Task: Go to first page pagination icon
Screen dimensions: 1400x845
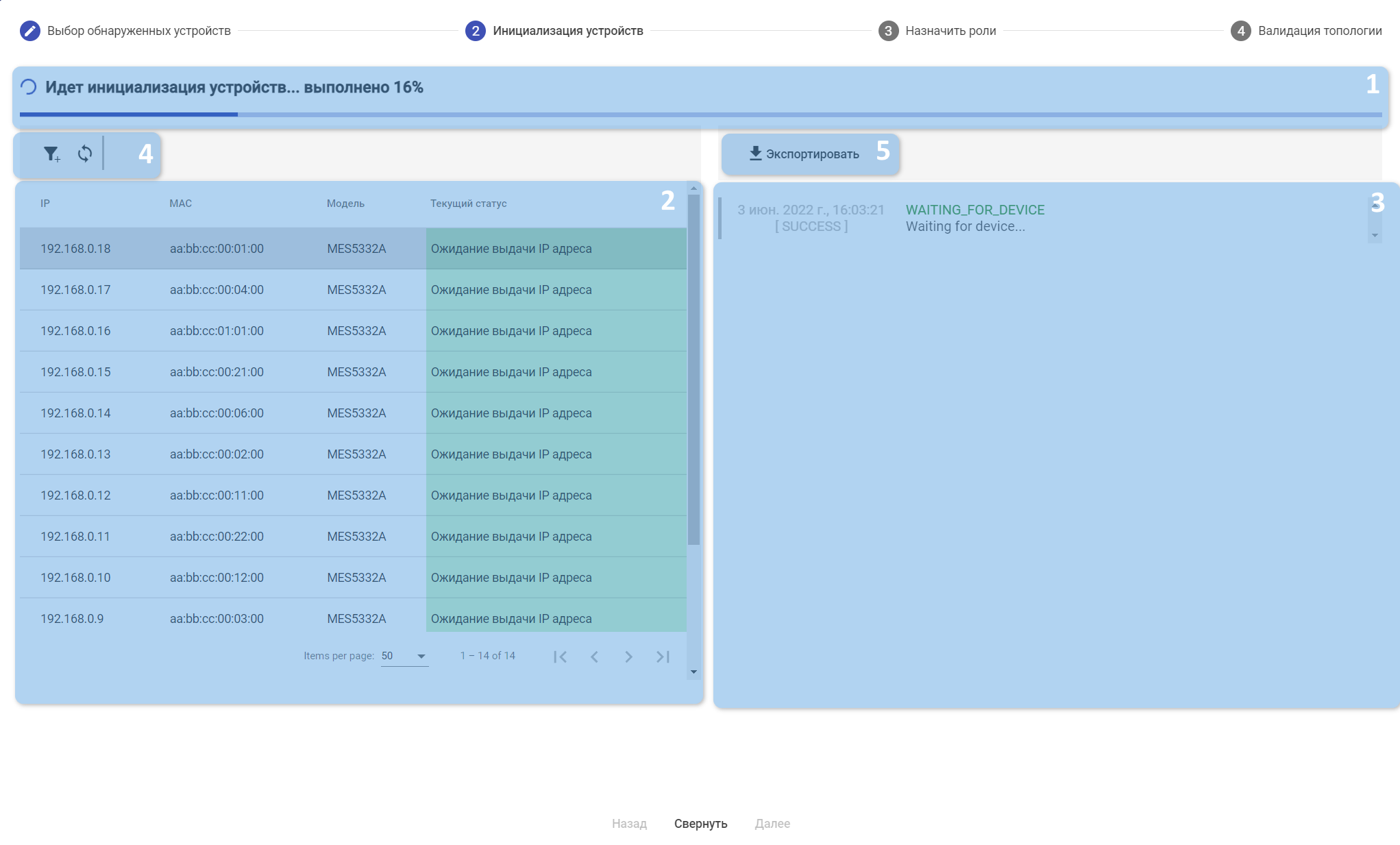Action: (560, 657)
